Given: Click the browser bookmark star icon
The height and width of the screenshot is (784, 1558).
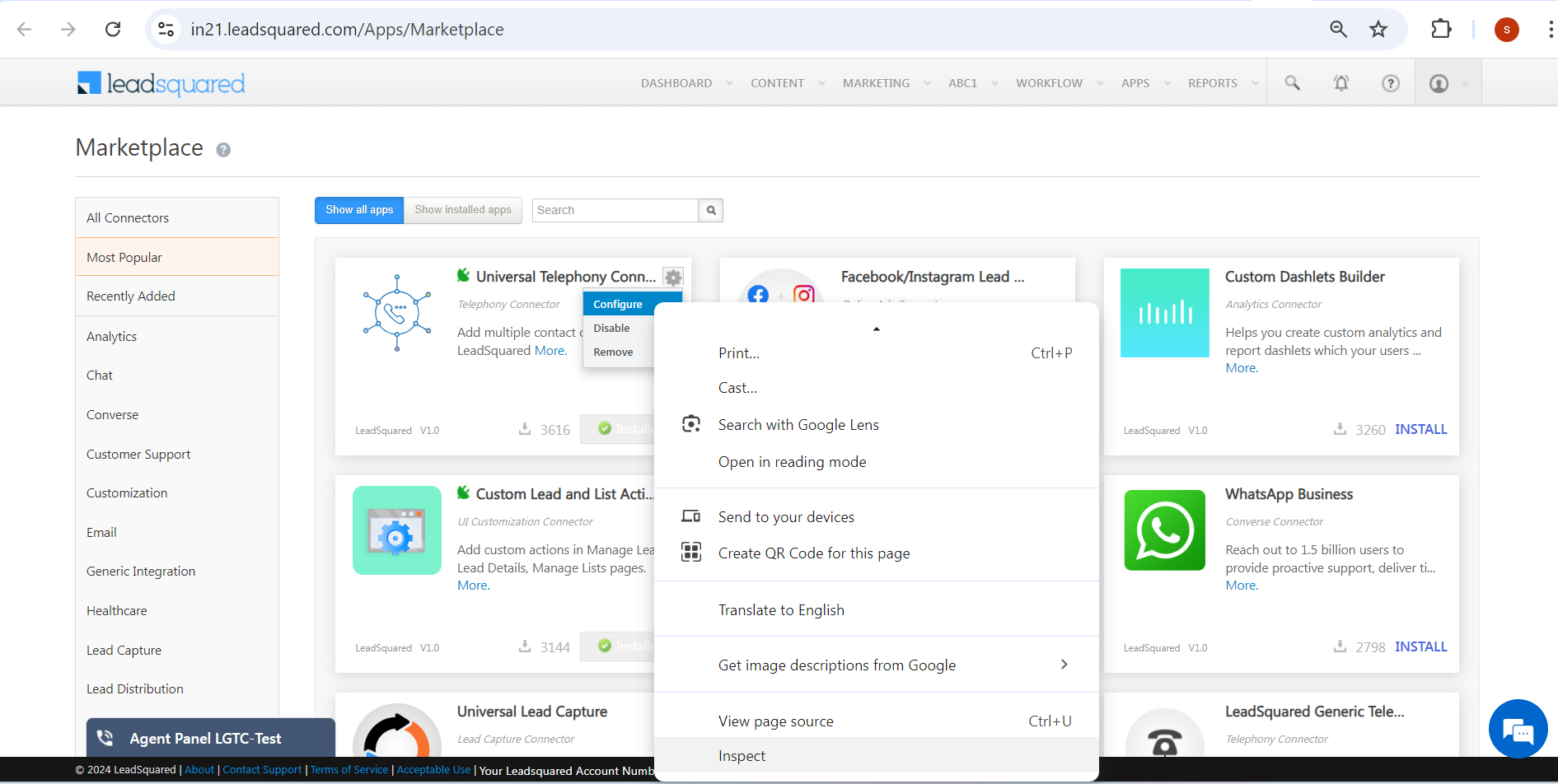Looking at the screenshot, I should 1378,30.
